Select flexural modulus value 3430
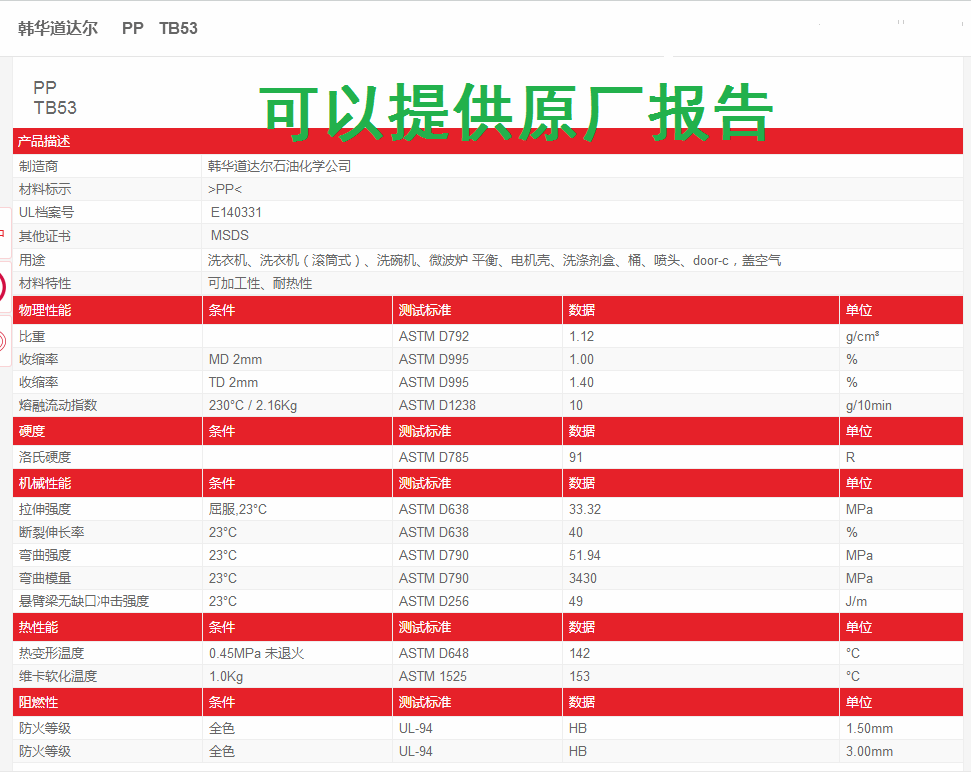971x772 pixels. 583,578
